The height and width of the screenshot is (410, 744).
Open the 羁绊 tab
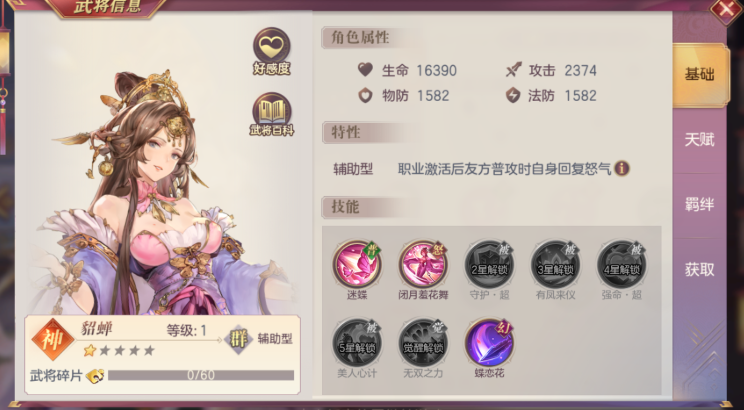[x=699, y=205]
